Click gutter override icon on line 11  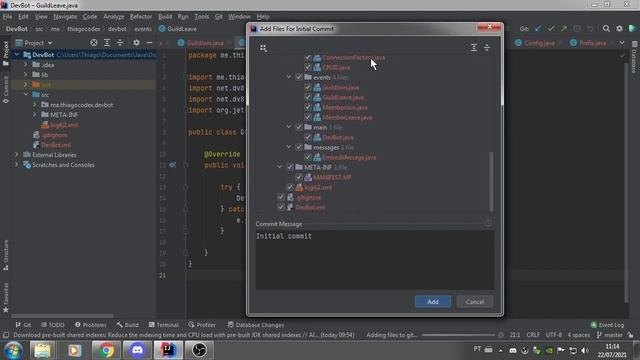tap(172, 165)
